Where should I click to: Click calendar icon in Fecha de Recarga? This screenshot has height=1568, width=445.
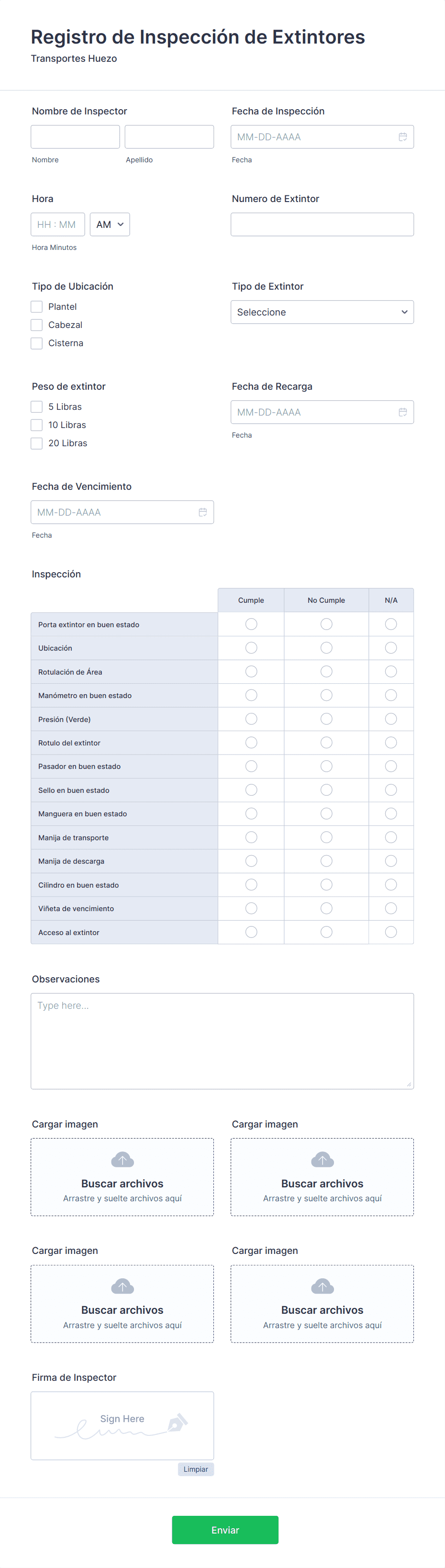point(402,412)
